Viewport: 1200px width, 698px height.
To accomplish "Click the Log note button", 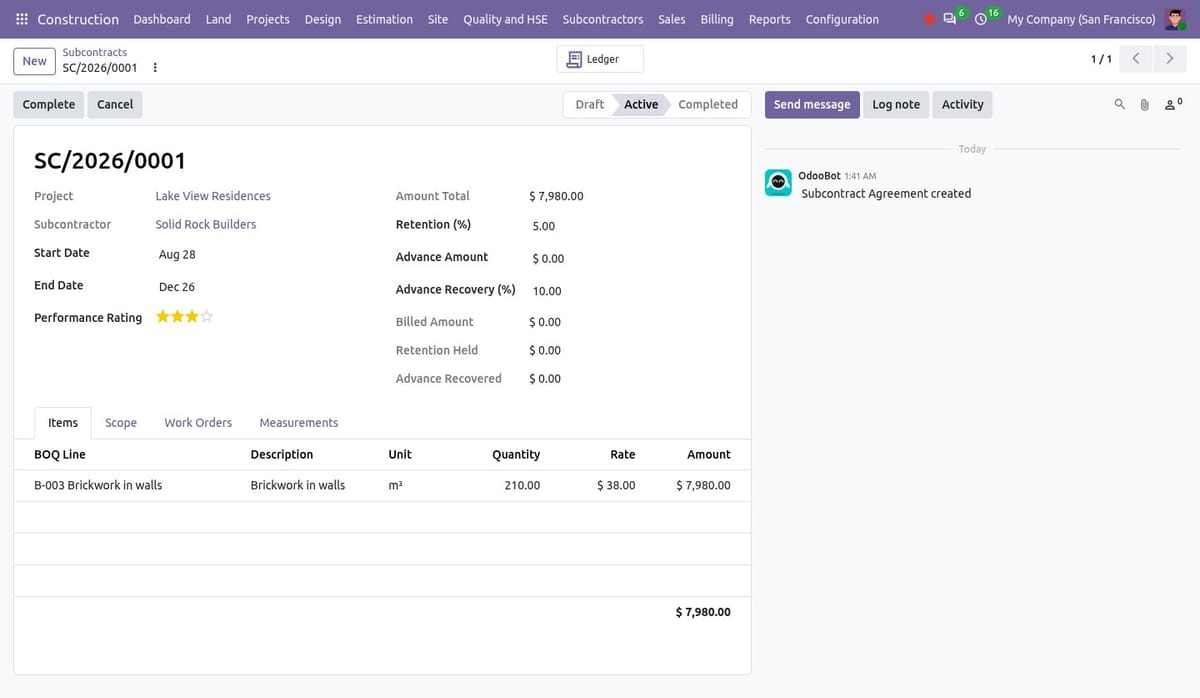I will coord(896,104).
